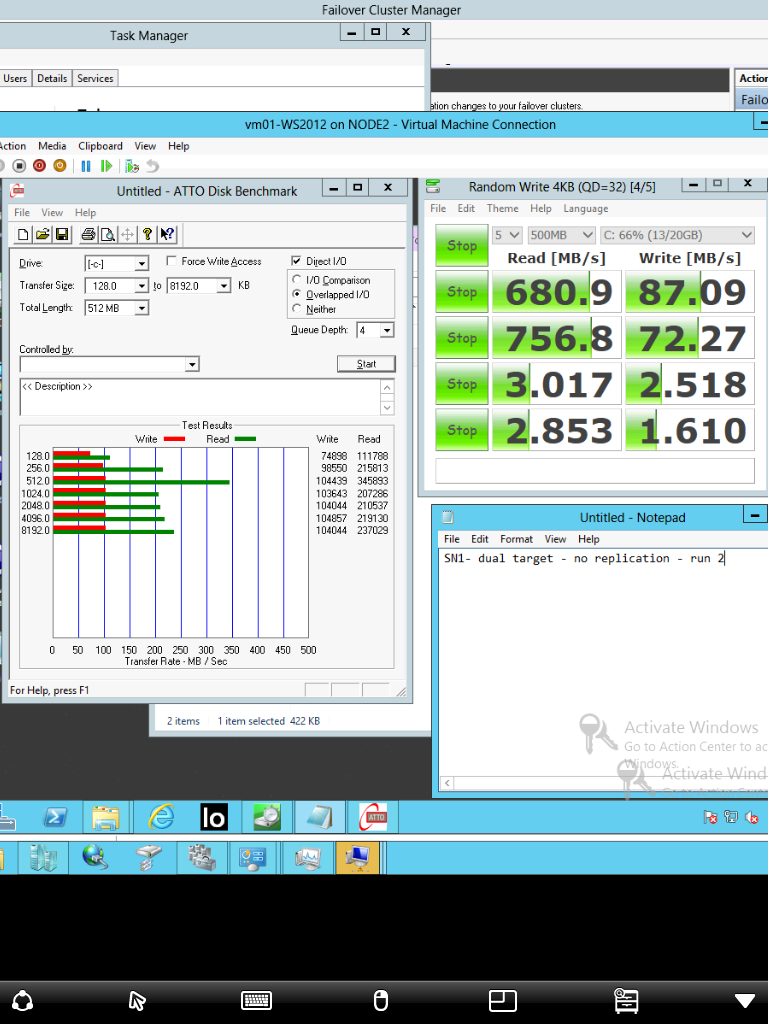Open the 8192.0 max transfer size dropdown

224,286
